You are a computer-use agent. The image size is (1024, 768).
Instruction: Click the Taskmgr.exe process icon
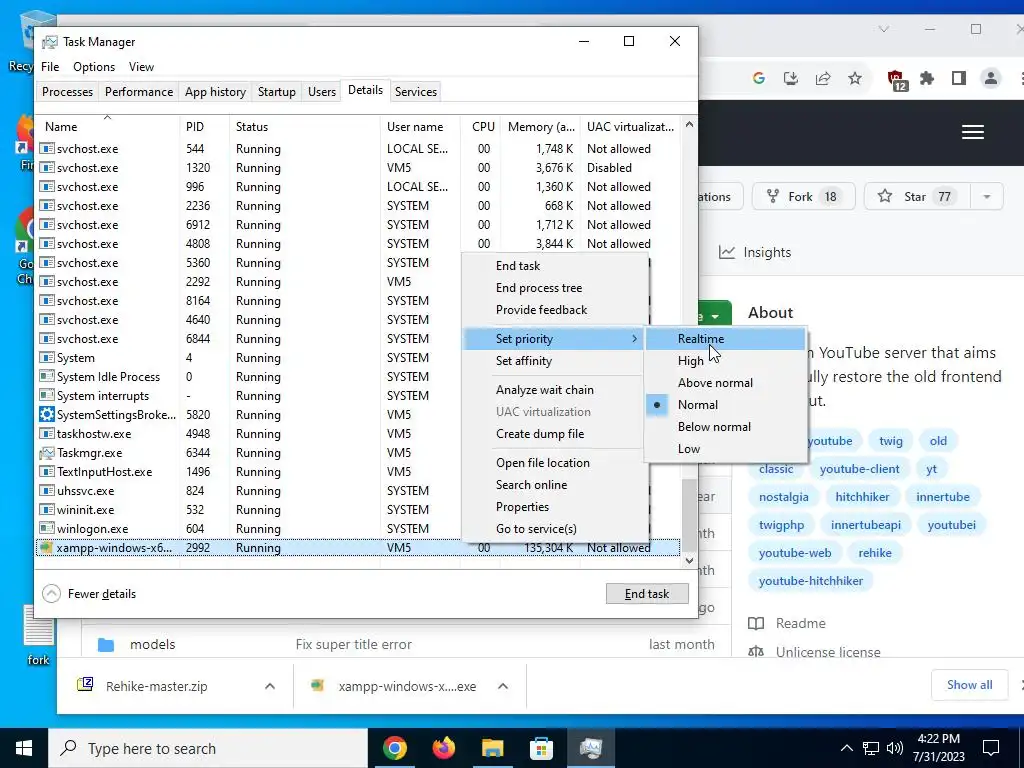coord(46,453)
